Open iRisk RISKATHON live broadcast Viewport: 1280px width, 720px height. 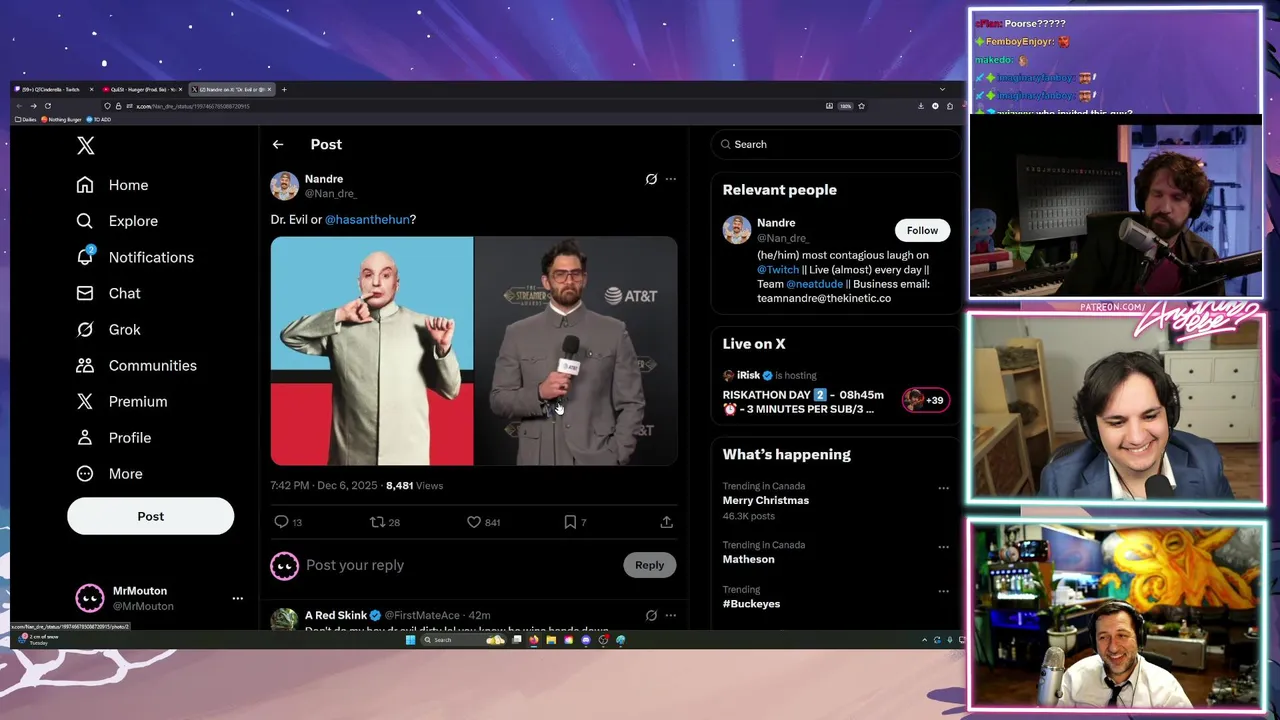[x=803, y=402]
